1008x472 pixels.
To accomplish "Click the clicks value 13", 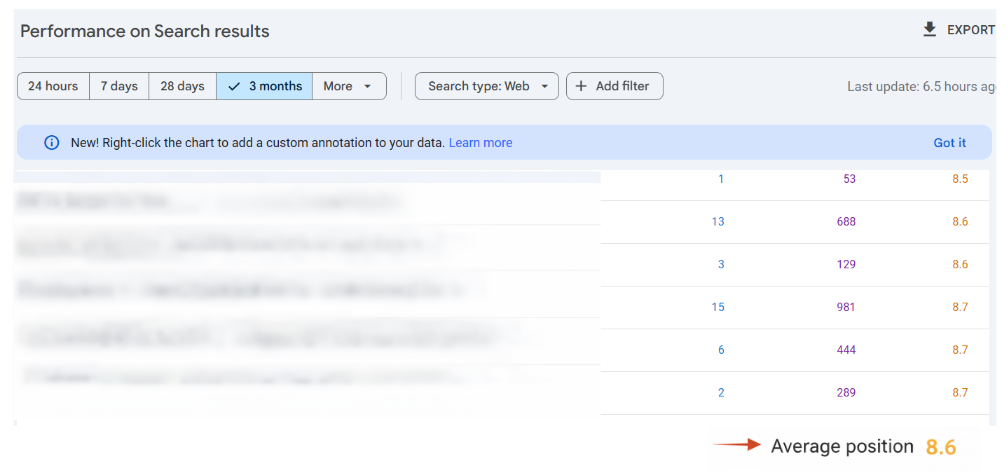I will coord(718,222).
